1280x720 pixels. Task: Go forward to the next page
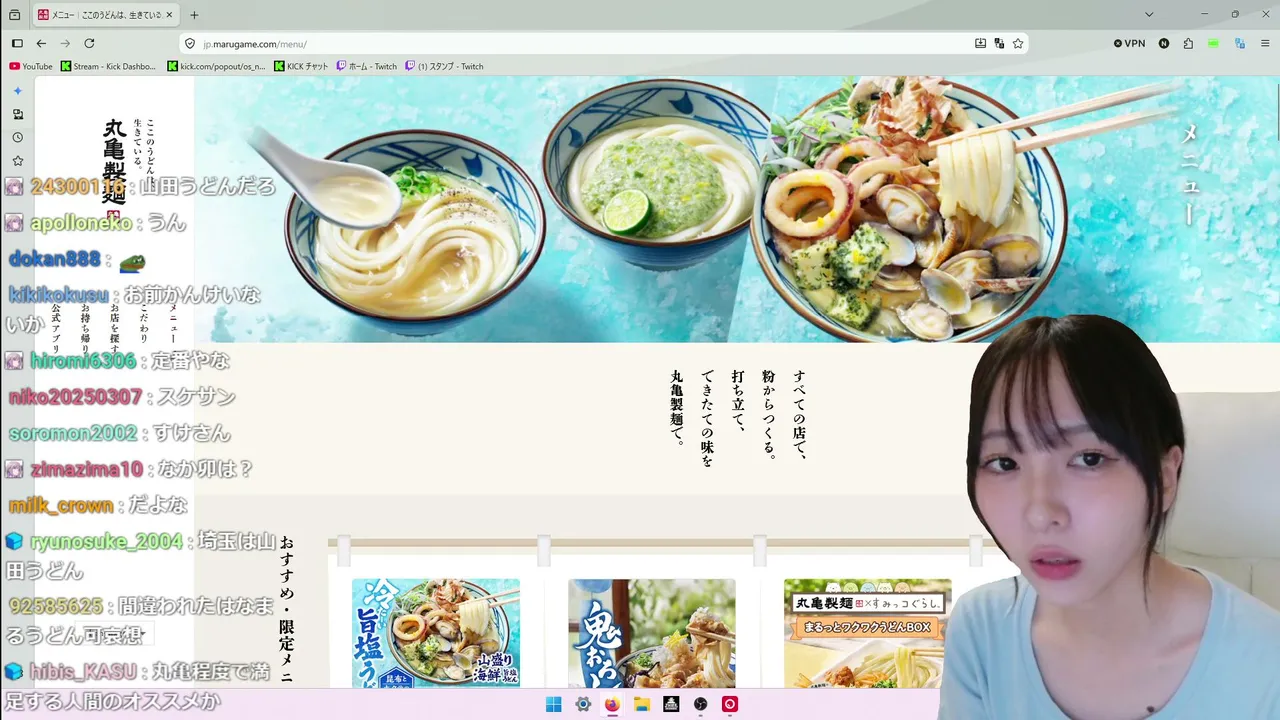pos(65,44)
